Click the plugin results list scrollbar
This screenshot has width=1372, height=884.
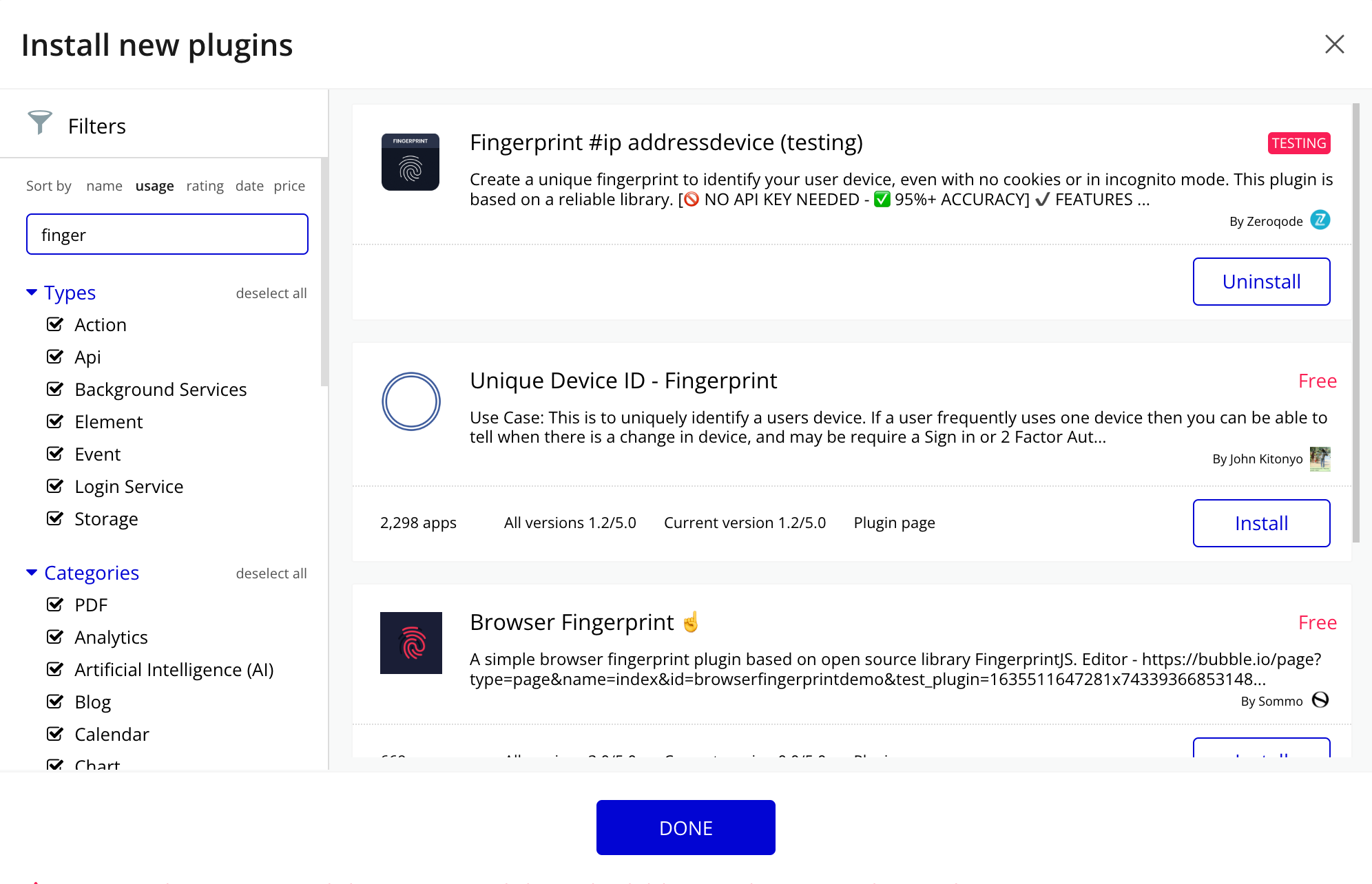(1355, 323)
